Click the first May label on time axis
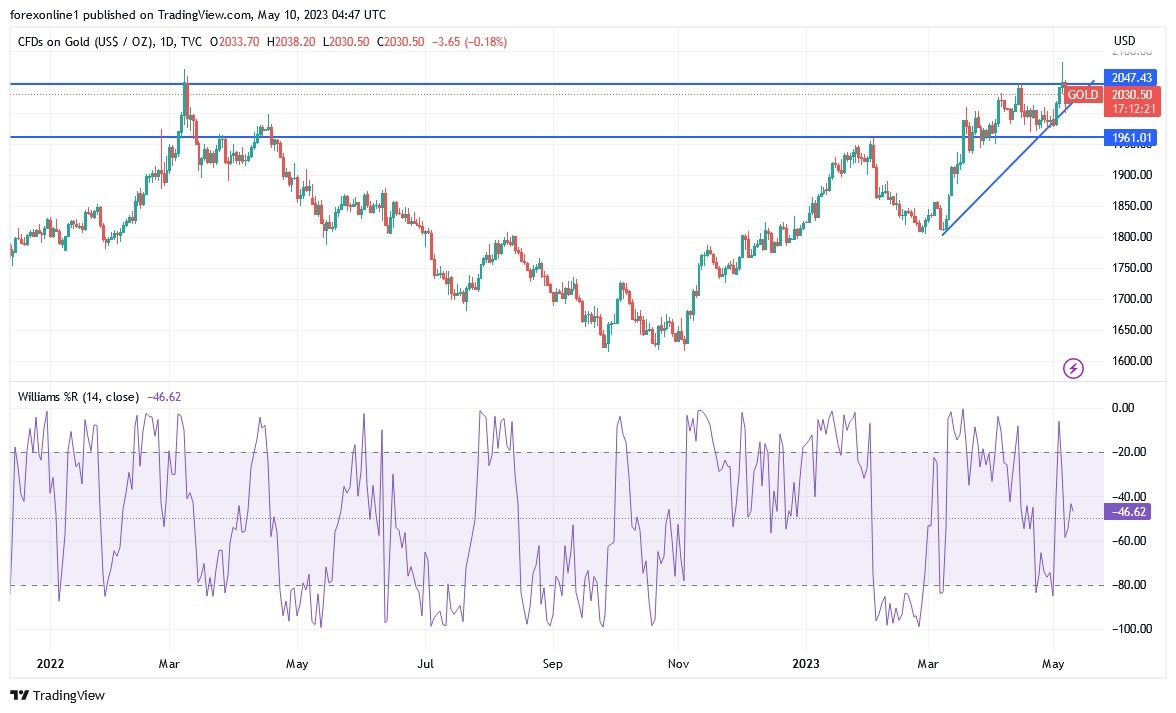 tap(297, 664)
